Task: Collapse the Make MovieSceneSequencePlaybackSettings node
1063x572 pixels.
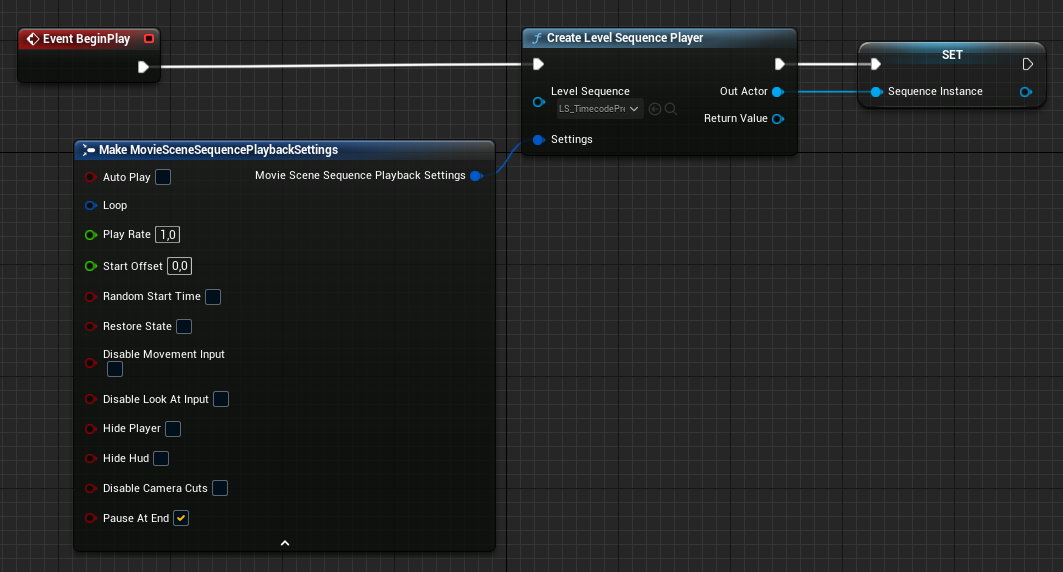Action: (284, 543)
